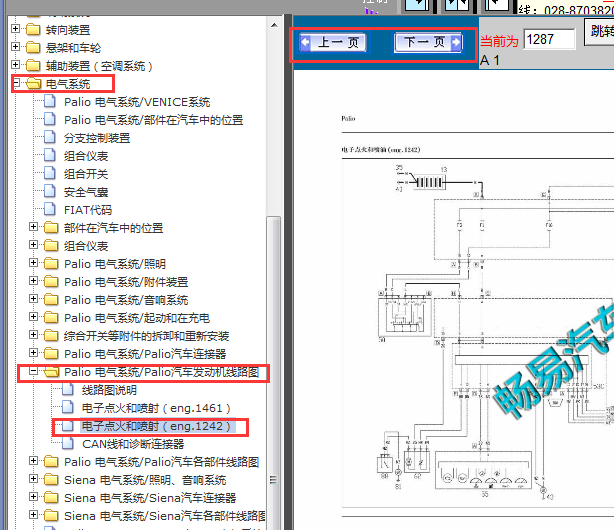Click the 跳转 jump button
The image size is (614, 530).
tap(600, 31)
